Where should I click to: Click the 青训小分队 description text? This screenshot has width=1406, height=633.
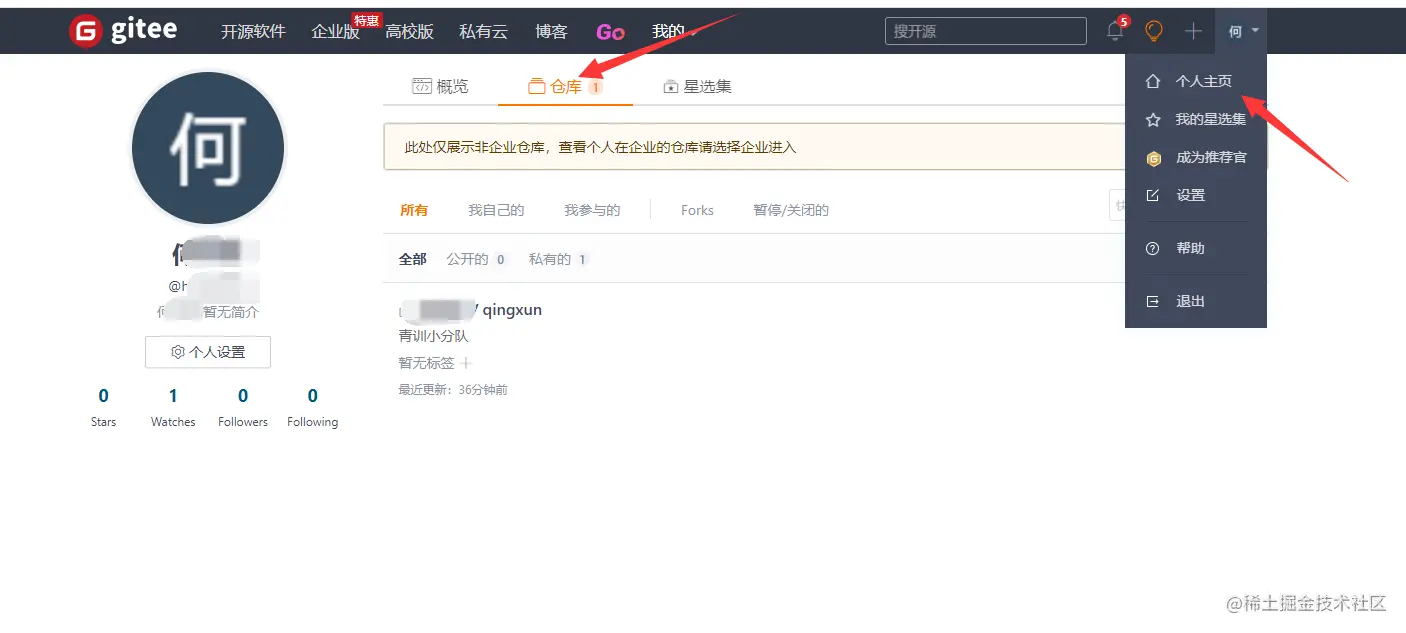[x=434, y=336]
